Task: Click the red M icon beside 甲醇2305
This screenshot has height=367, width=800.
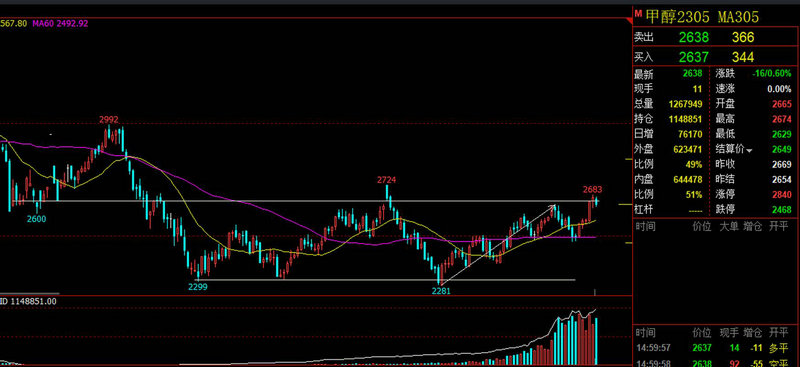Action: coord(638,14)
